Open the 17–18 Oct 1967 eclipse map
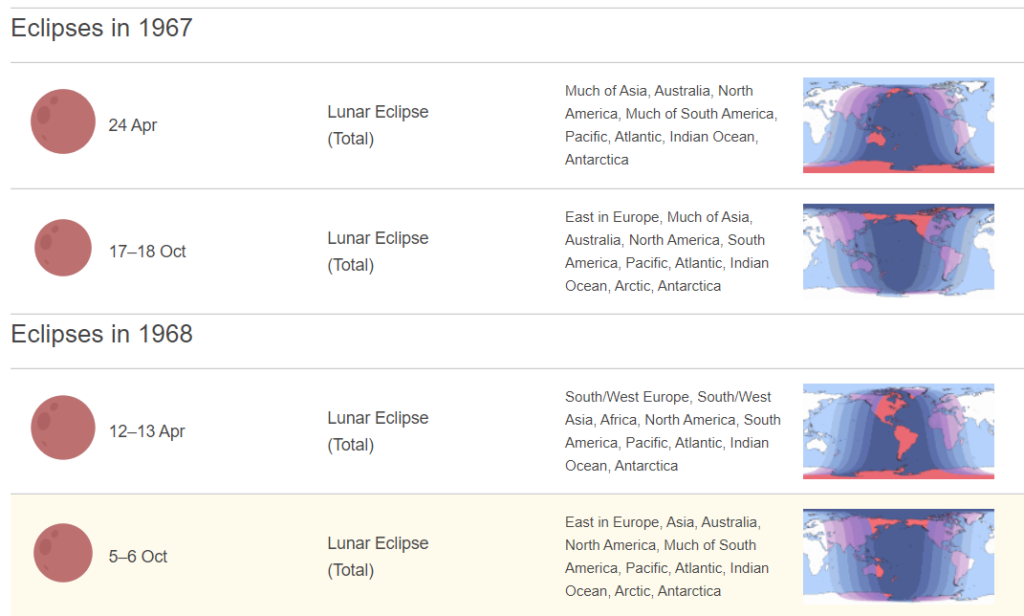Screen dimensions: 1024x616 (x=898, y=250)
